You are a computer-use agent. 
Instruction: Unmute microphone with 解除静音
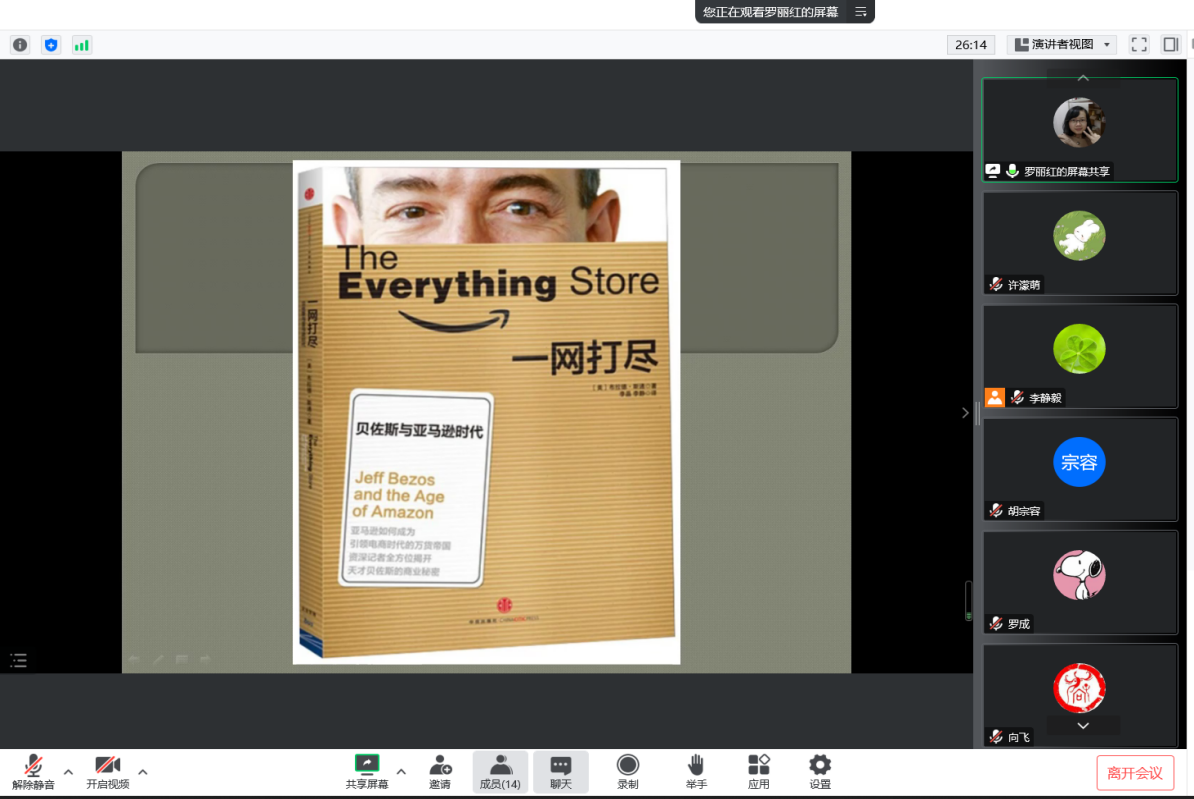[33, 772]
